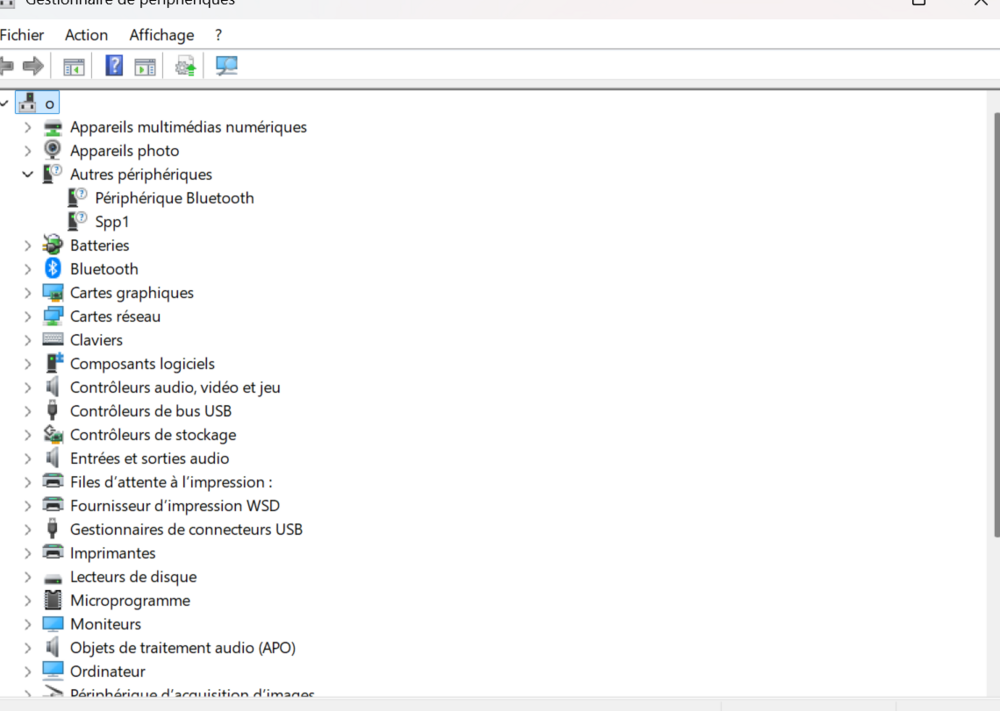1000x711 pixels.
Task: Select the Spp1 unknown device
Action: click(112, 222)
